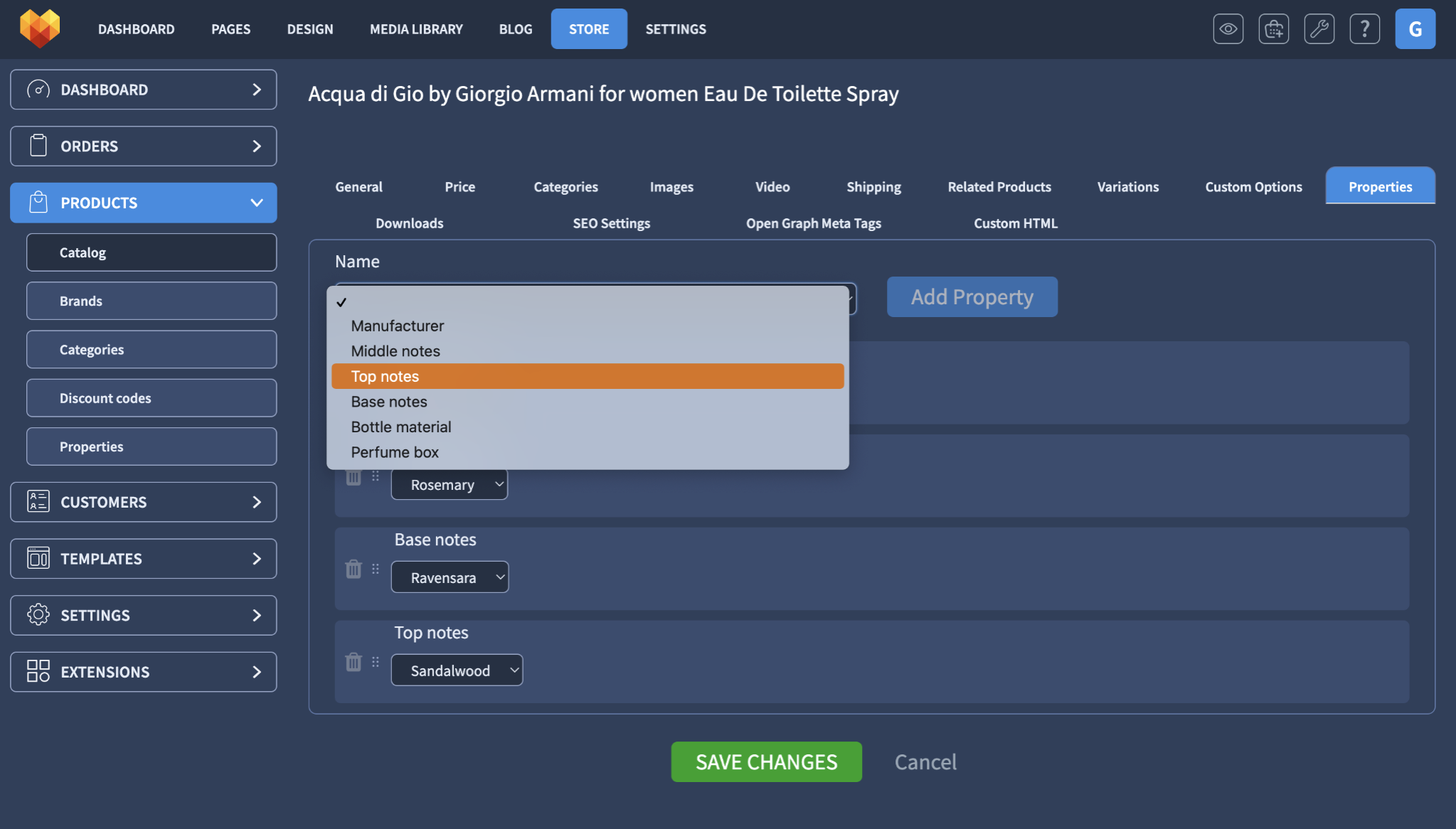Click drag handle of Base notes row
The width and height of the screenshot is (1456, 829).
376,569
